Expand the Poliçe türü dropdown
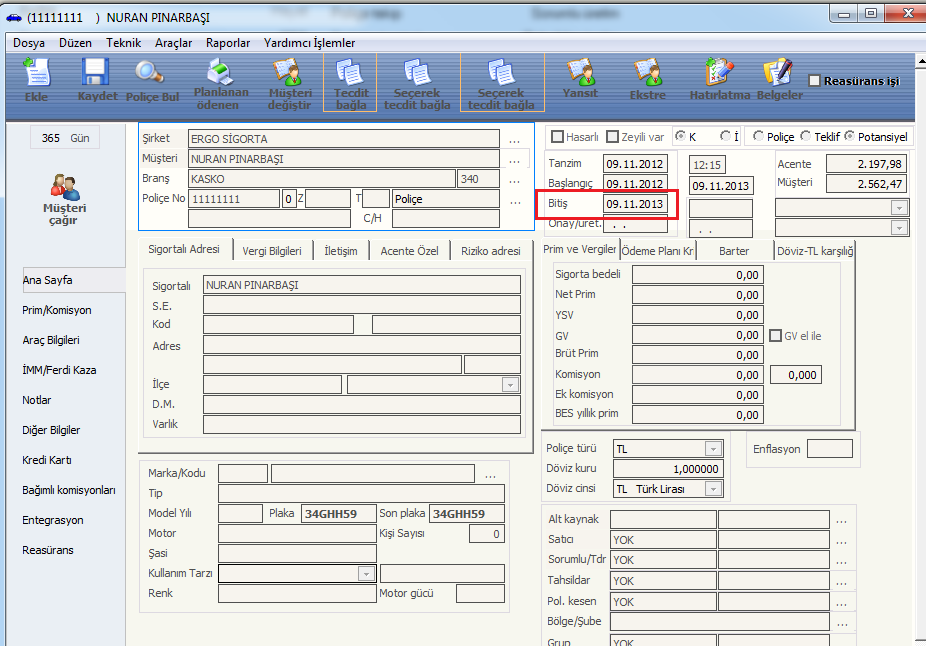This screenshot has width=926, height=646. (713, 449)
